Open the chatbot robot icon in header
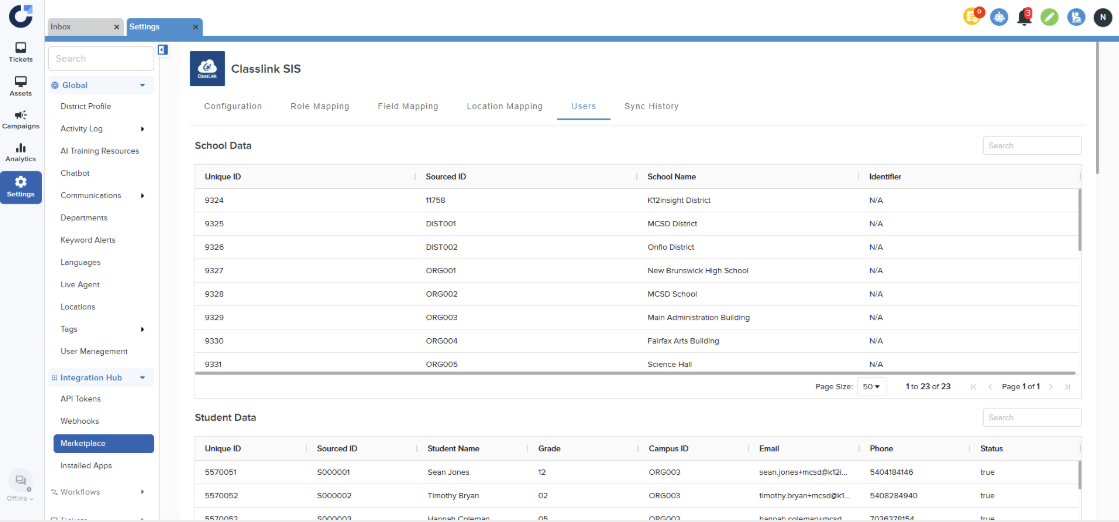1119x522 pixels. (x=998, y=17)
